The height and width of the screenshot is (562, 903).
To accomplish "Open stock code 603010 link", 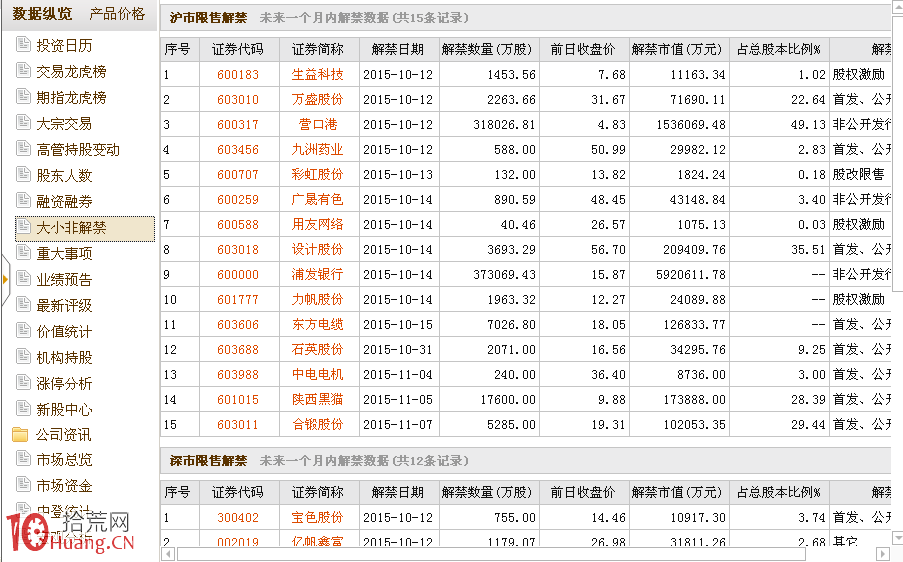I will [x=238, y=100].
